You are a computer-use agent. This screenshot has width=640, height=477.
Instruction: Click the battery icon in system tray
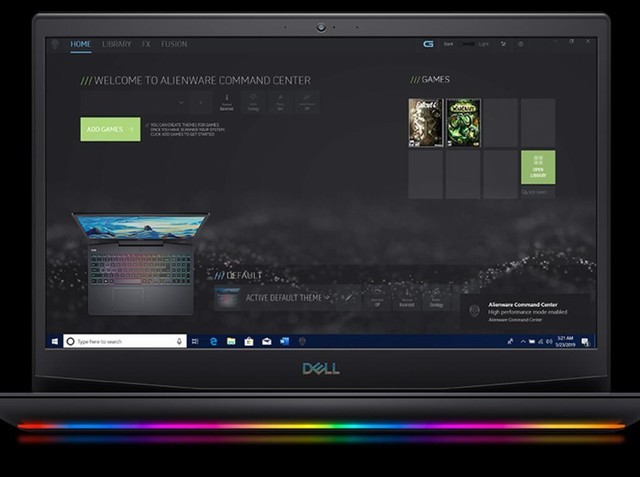(x=531, y=342)
